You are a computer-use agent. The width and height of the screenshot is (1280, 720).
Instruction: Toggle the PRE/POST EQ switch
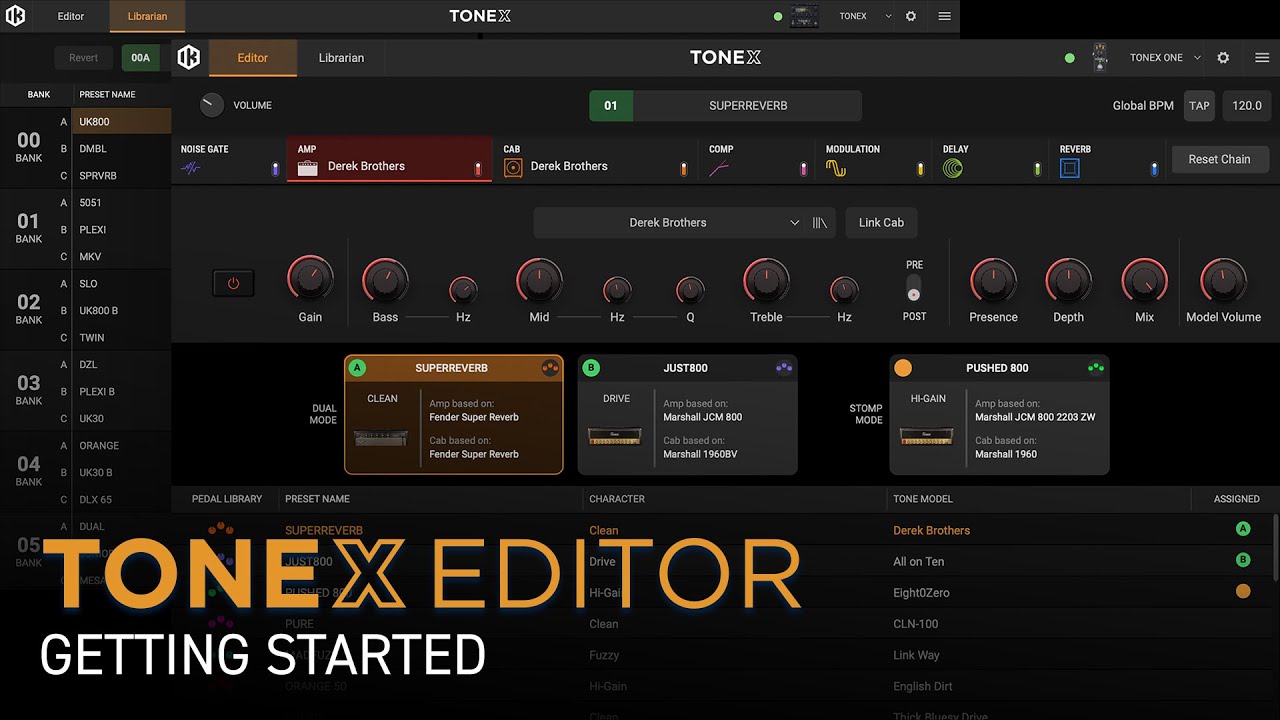(x=913, y=290)
